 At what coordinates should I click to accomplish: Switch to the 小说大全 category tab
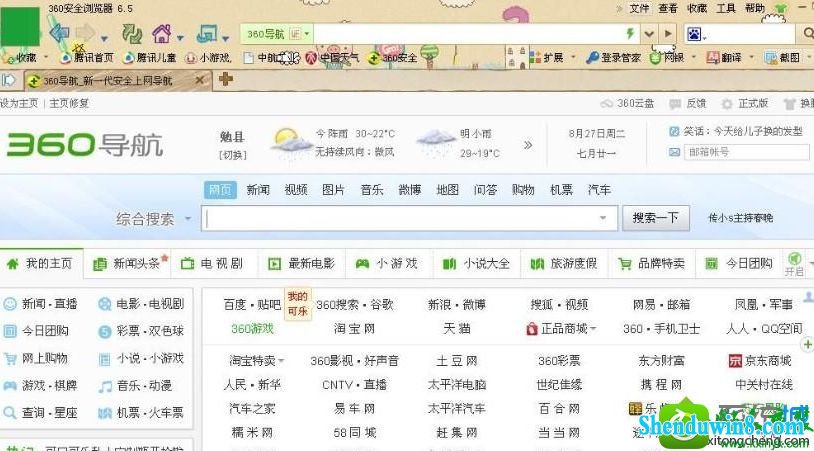tap(476, 264)
